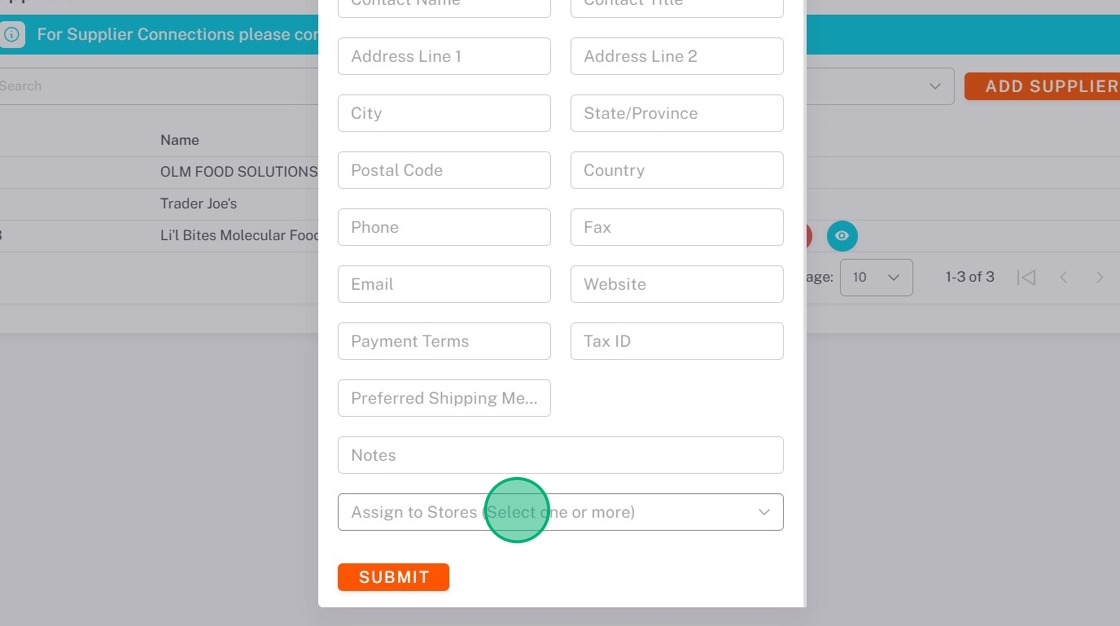Click the Tax ID input
This screenshot has height=626, width=1120.
[676, 341]
